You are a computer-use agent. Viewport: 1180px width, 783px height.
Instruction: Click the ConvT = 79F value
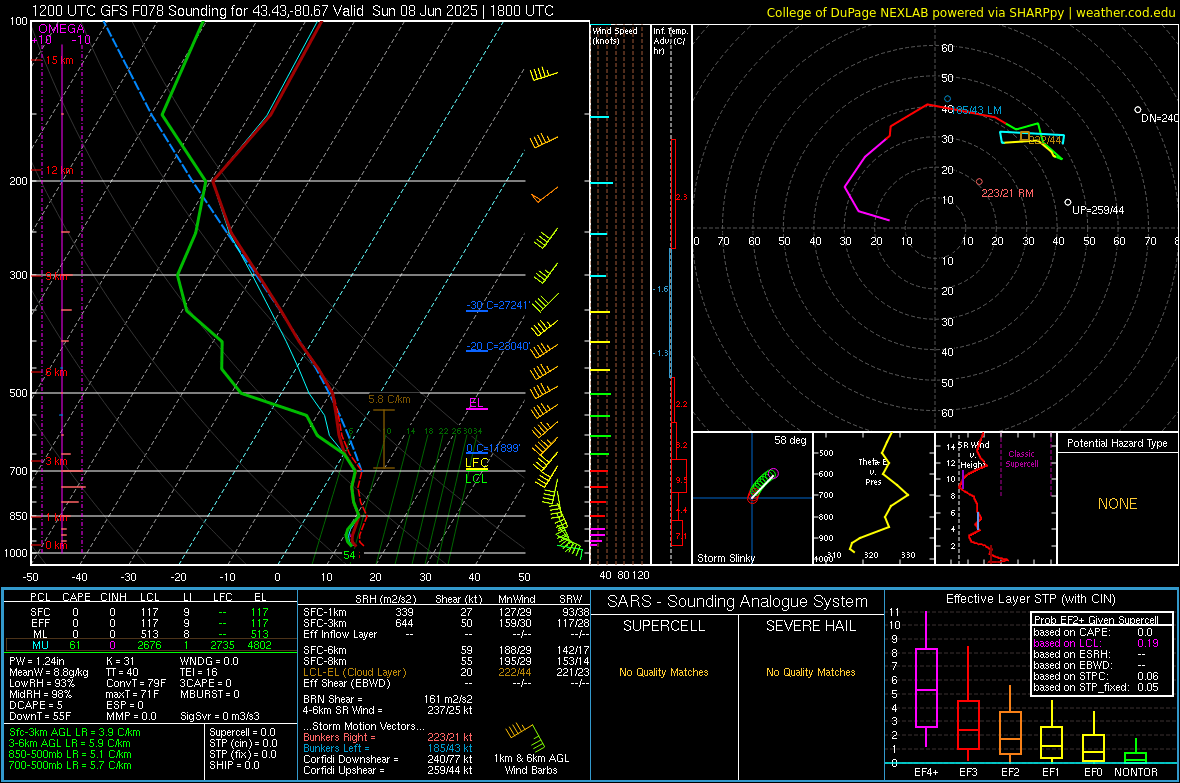136,683
